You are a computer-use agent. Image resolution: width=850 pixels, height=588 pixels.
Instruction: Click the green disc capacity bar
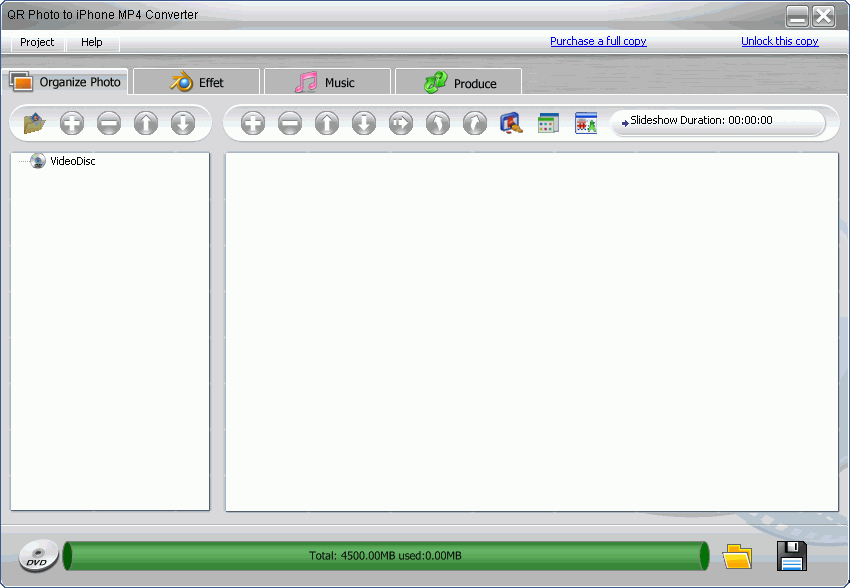tap(385, 555)
